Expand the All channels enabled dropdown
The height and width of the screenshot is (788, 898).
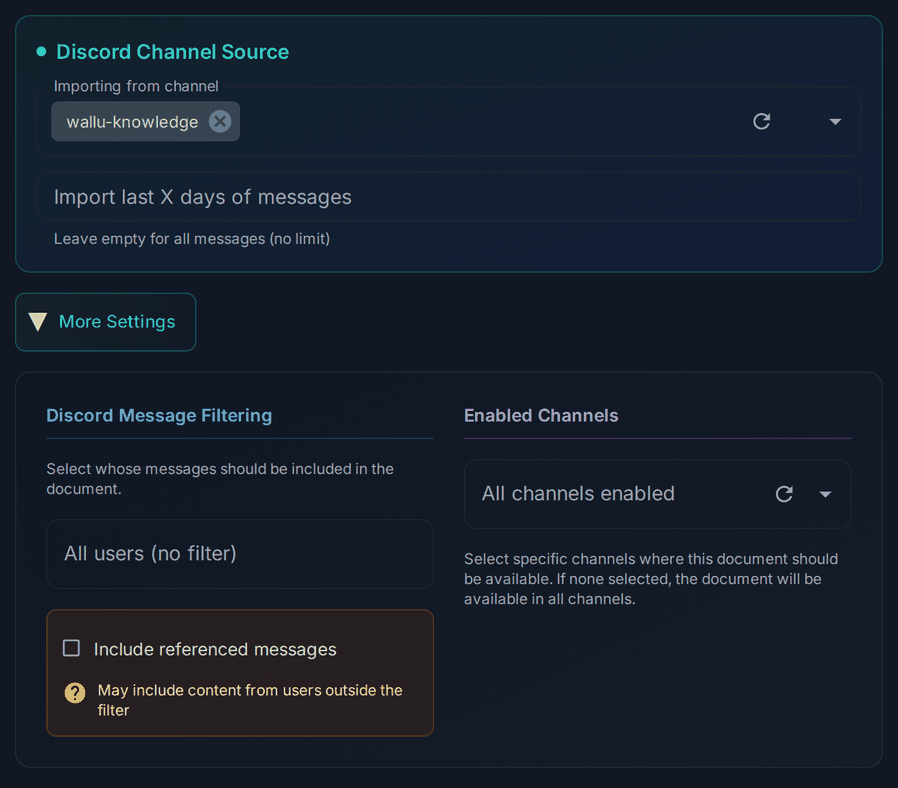tap(825, 494)
